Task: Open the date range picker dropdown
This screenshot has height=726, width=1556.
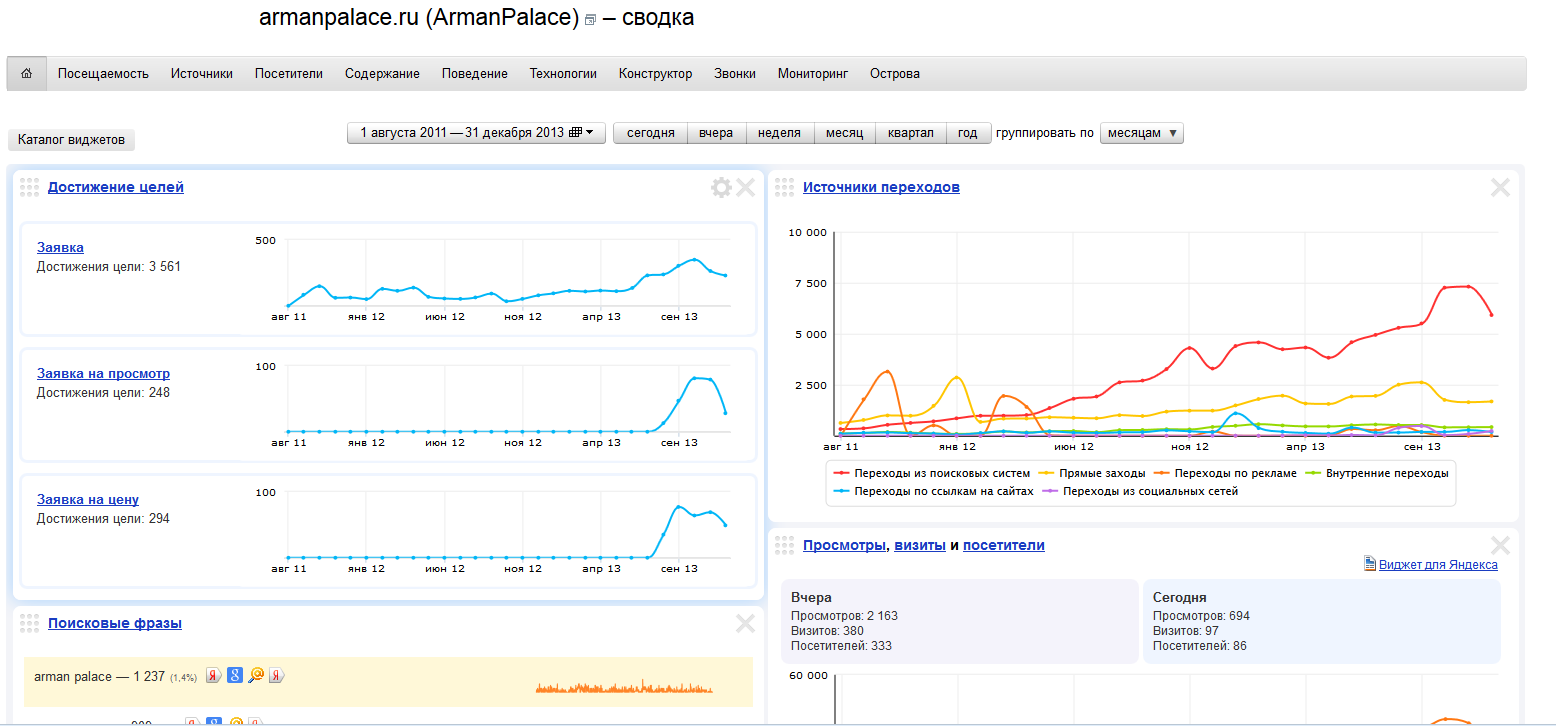Action: pyautogui.click(x=475, y=131)
